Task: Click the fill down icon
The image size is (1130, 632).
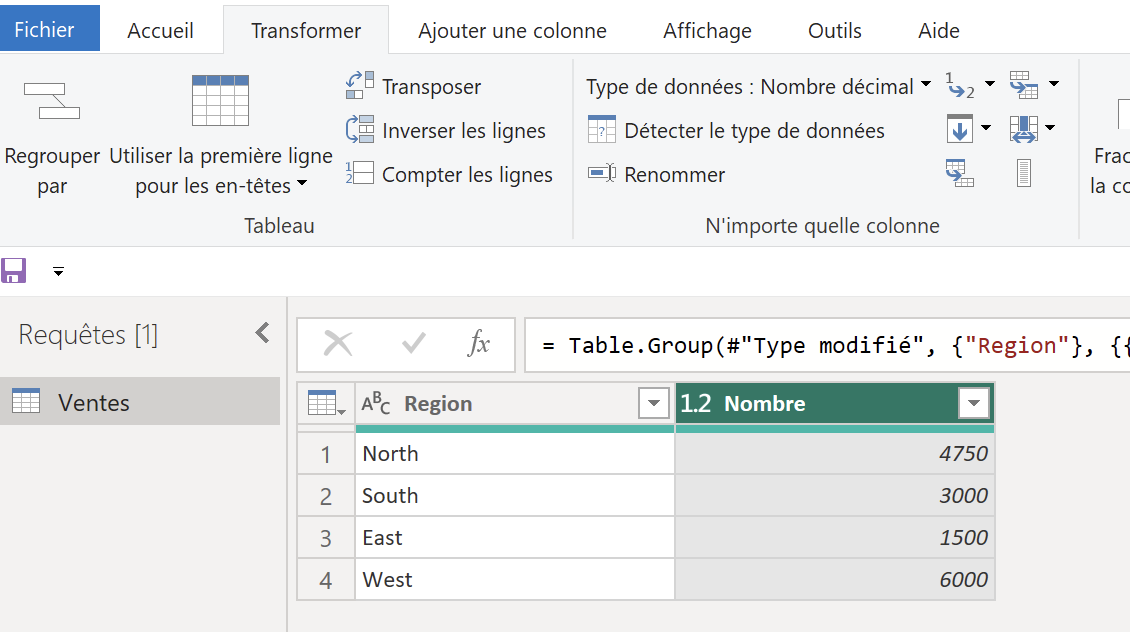Action: click(x=959, y=129)
